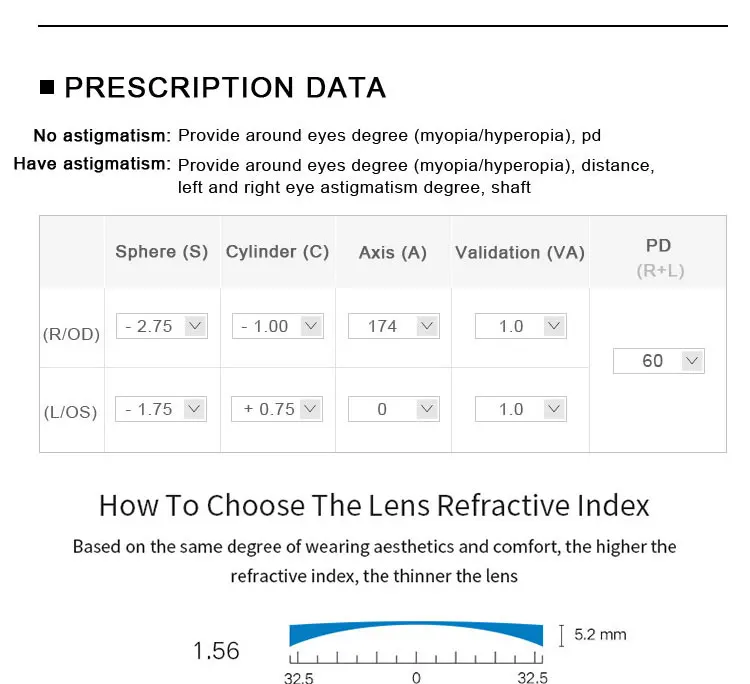Open the left eye Sphere dropdown

click(x=161, y=409)
